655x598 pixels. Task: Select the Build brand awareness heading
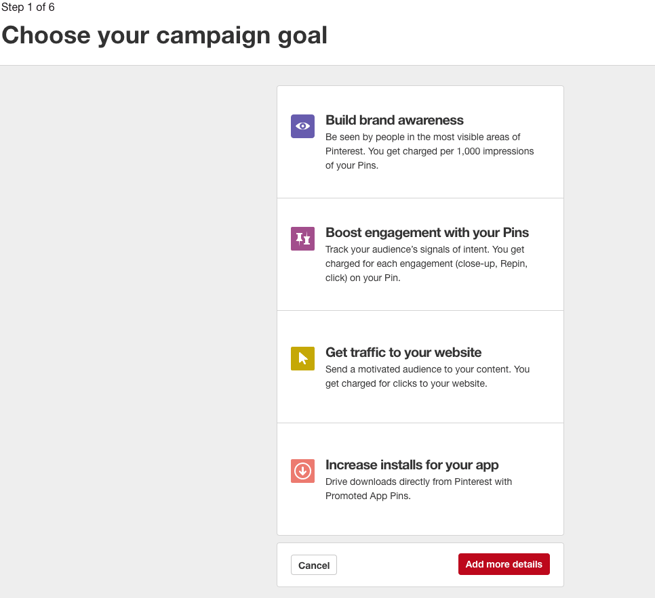pos(394,120)
